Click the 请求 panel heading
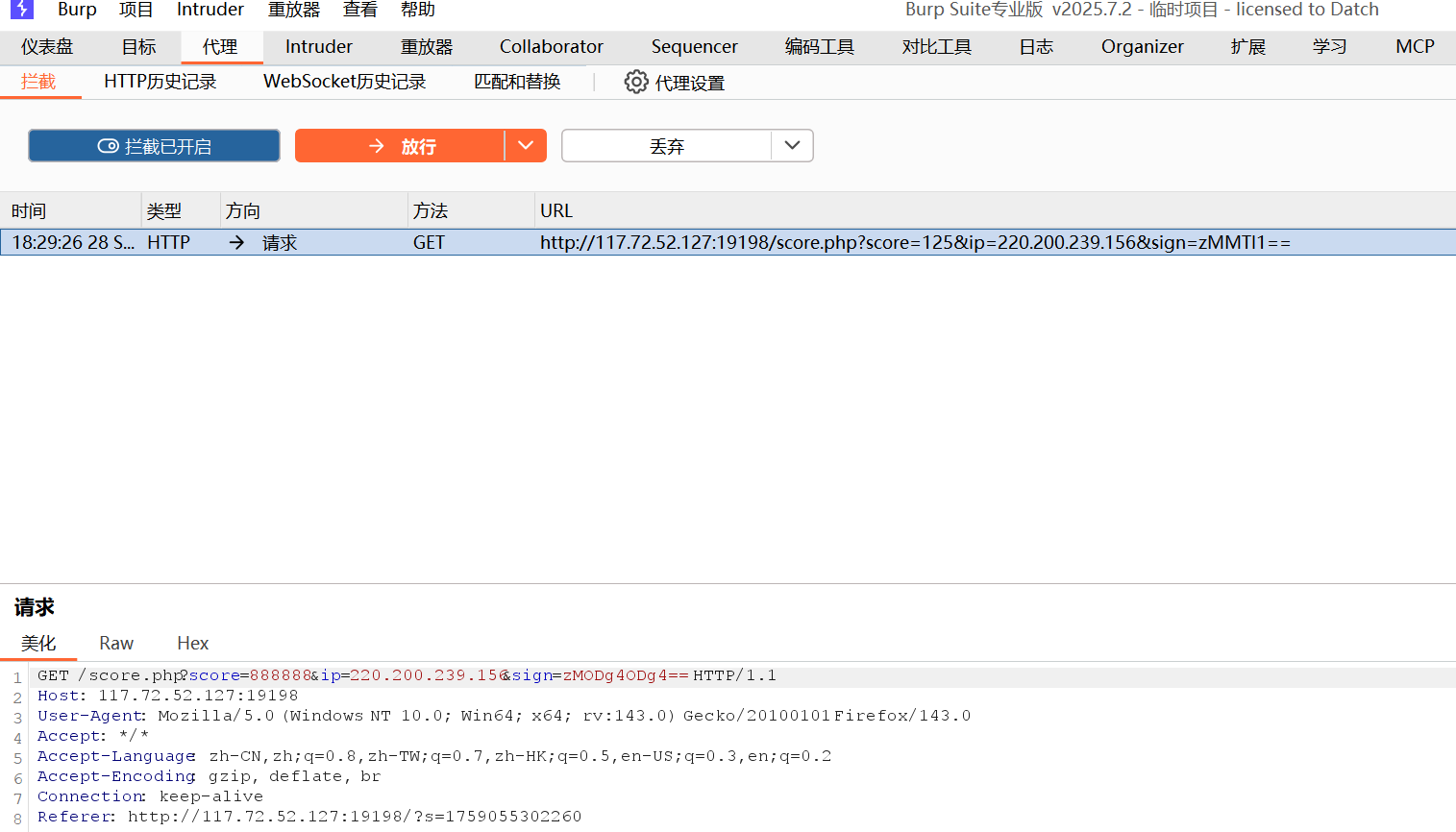Viewport: 1456px width, 832px height. pyautogui.click(x=35, y=607)
